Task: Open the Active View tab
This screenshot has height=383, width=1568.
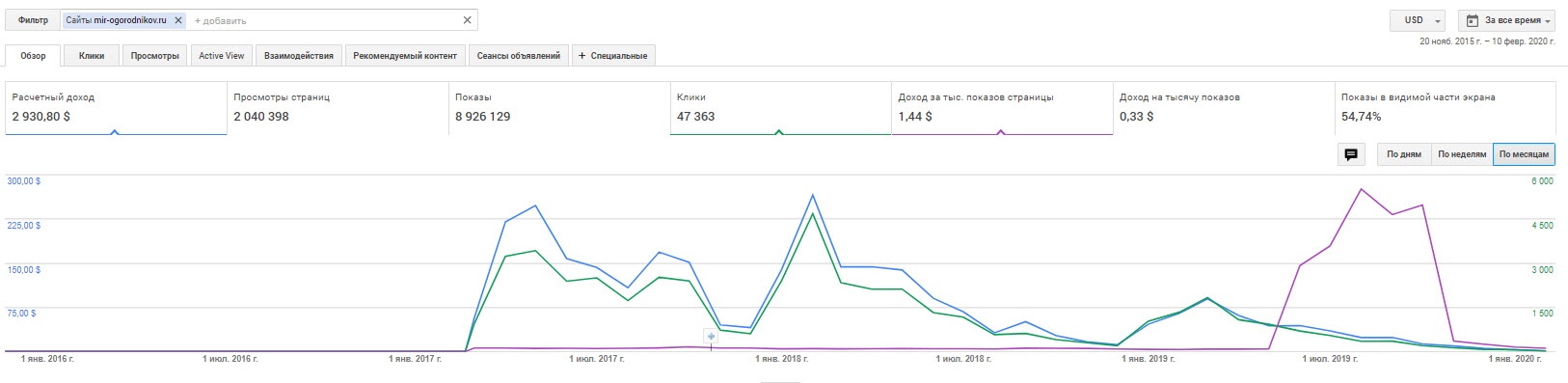Action: (x=222, y=56)
